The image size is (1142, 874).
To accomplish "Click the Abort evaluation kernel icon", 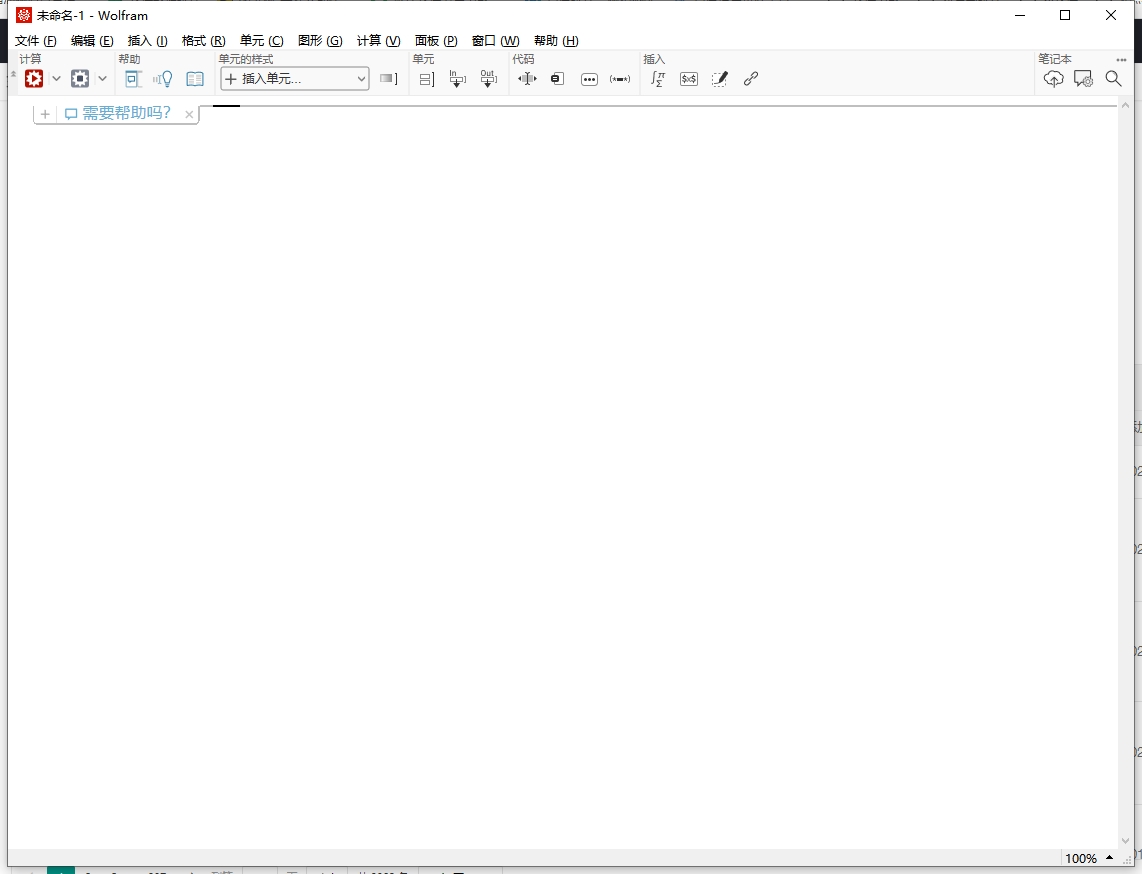I will point(80,79).
